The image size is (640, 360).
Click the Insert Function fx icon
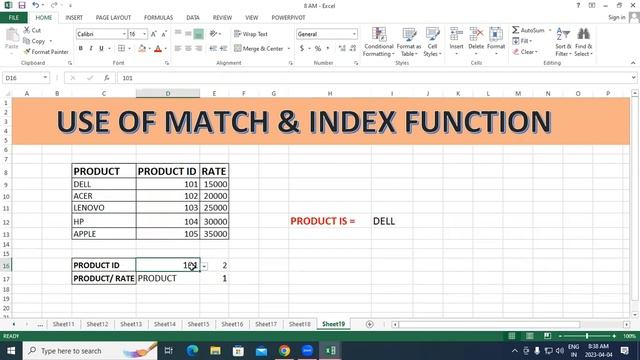tap(107, 78)
